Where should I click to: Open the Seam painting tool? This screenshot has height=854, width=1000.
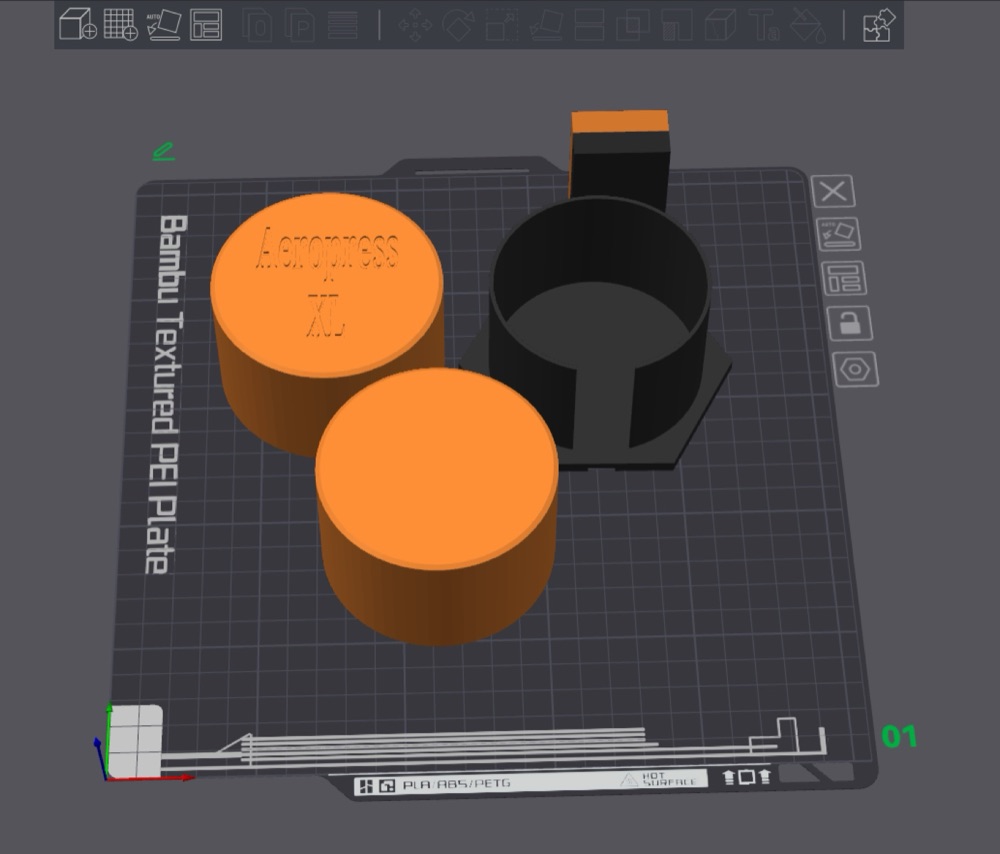coord(720,25)
